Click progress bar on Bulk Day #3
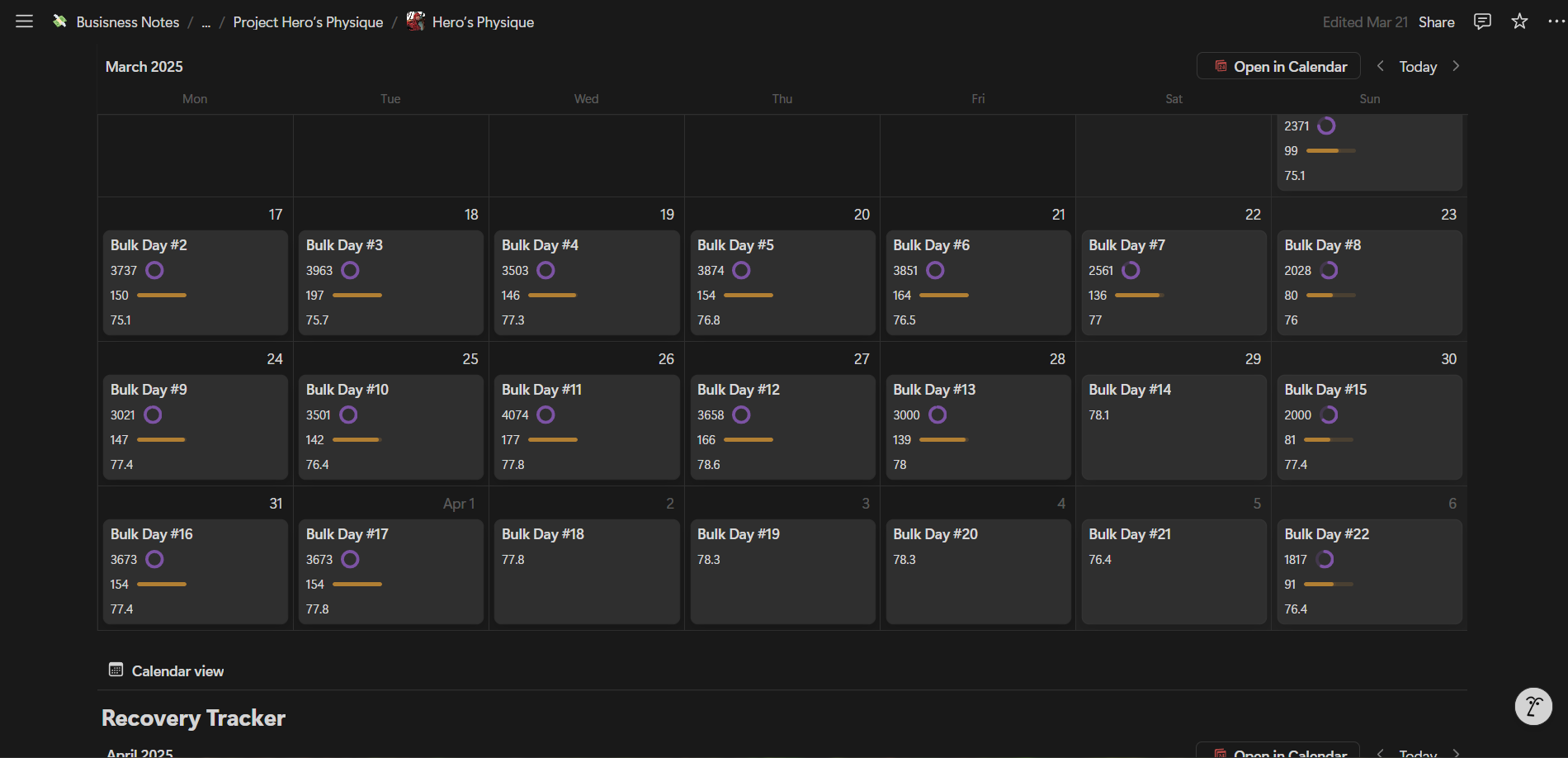Viewport: 1568px width, 758px height. 357,295
